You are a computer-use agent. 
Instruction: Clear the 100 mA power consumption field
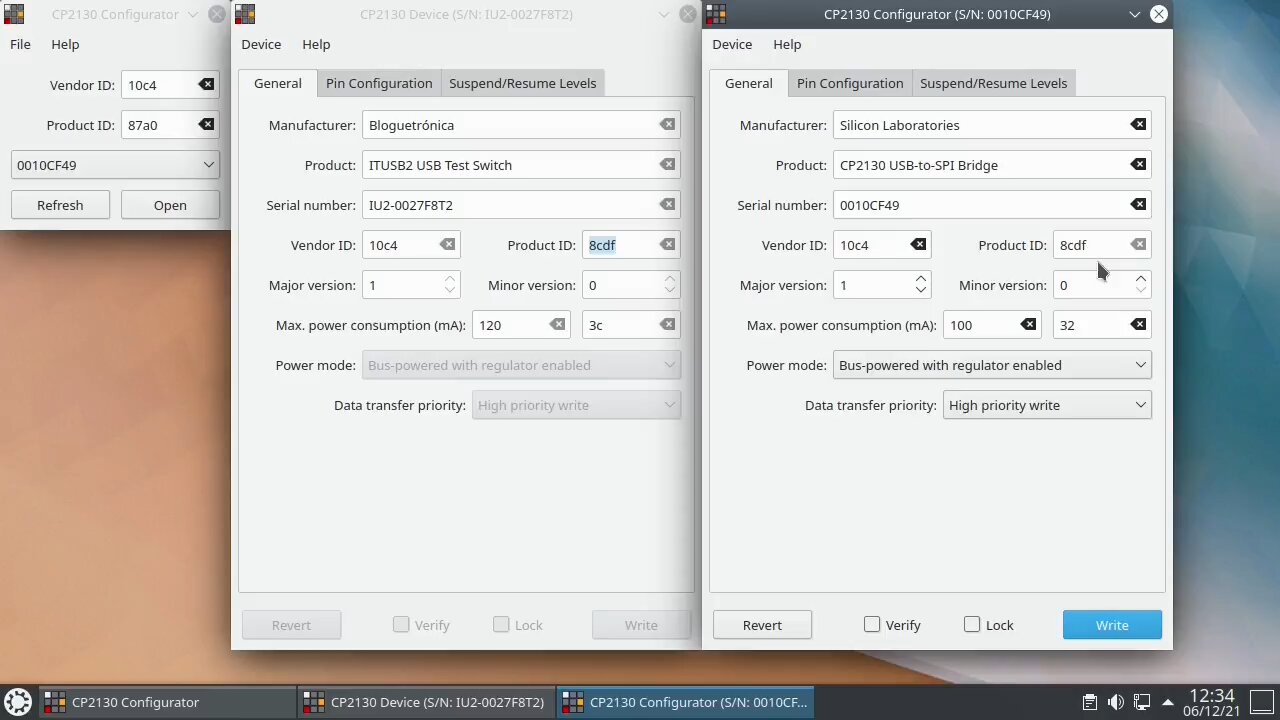[x=1028, y=325]
